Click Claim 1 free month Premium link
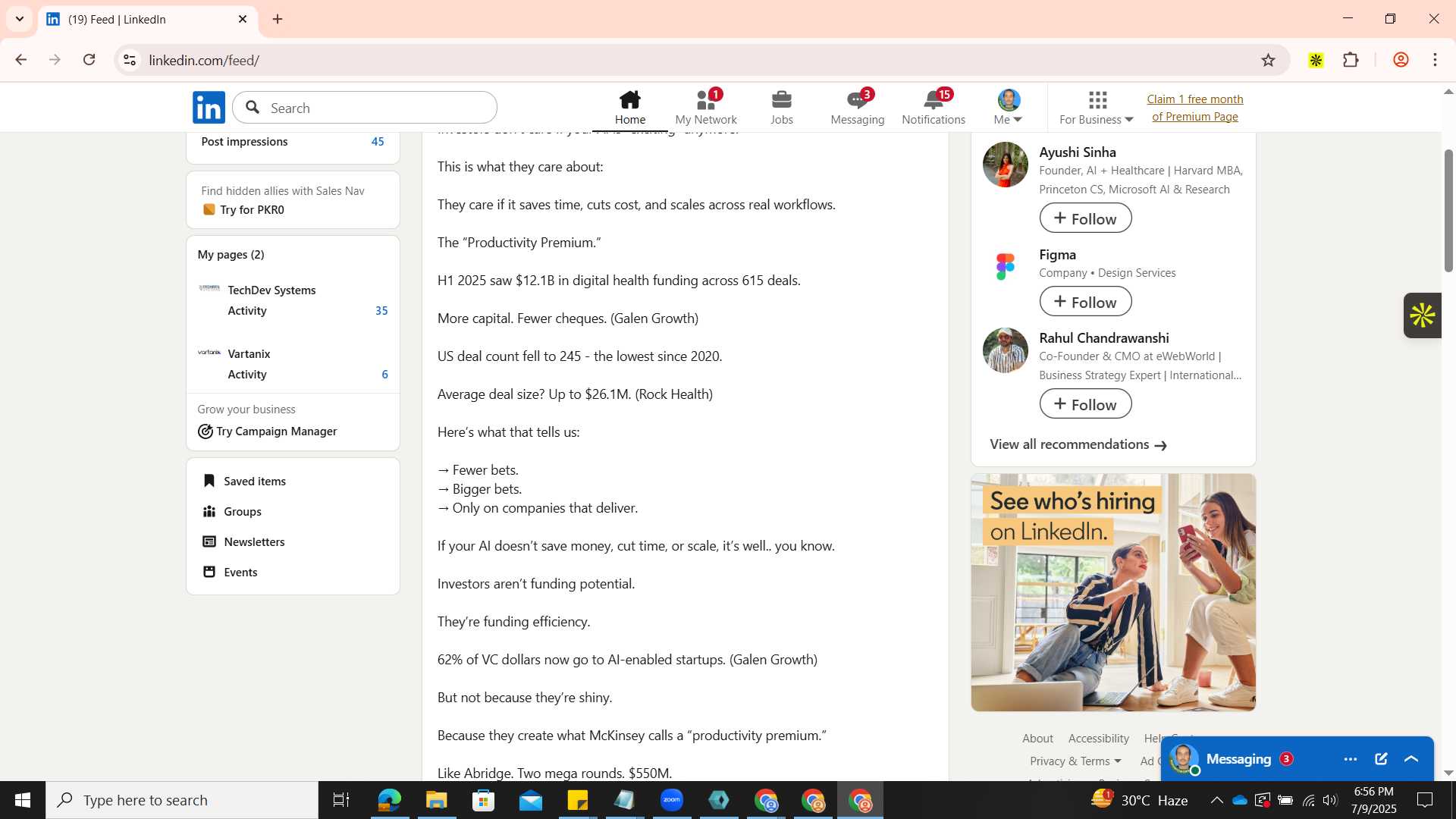 (x=1195, y=108)
